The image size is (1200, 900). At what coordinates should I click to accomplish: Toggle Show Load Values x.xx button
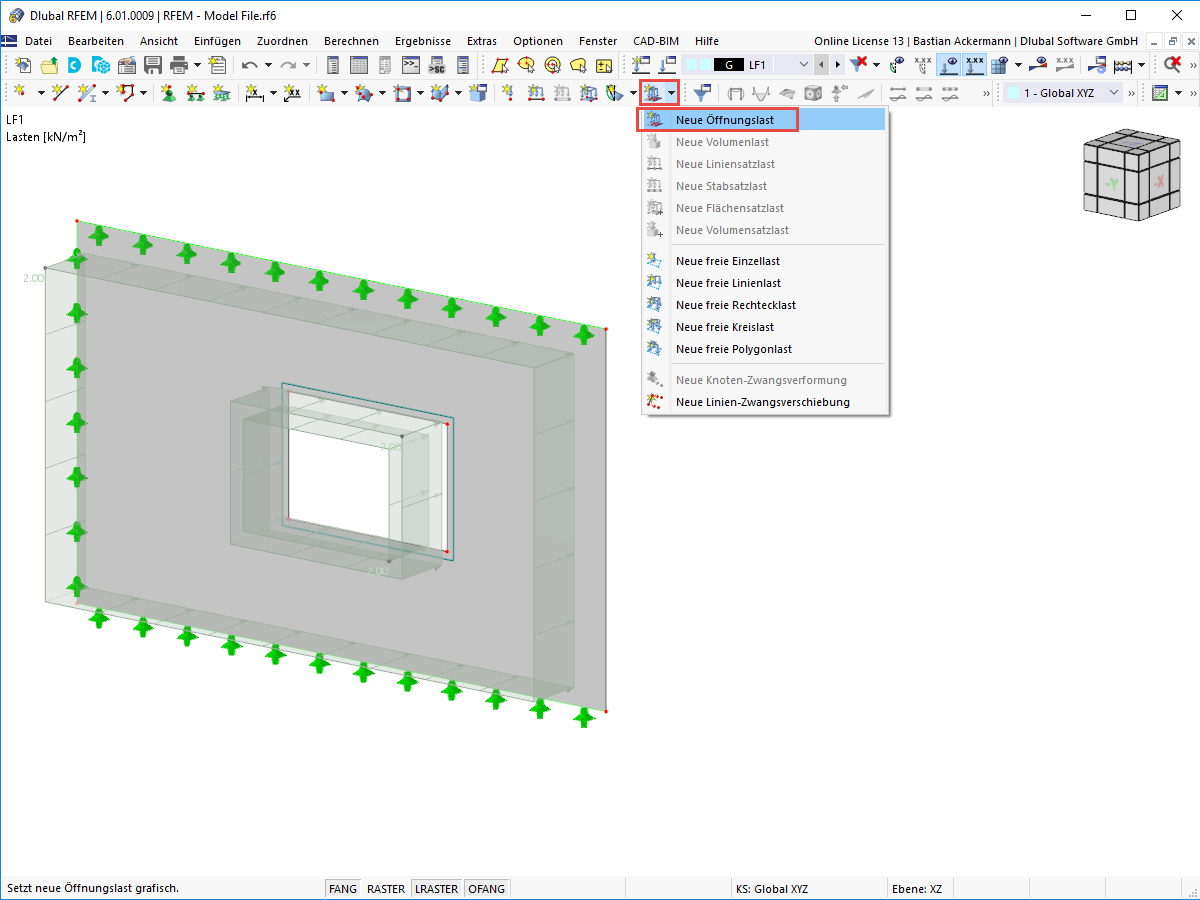974,65
